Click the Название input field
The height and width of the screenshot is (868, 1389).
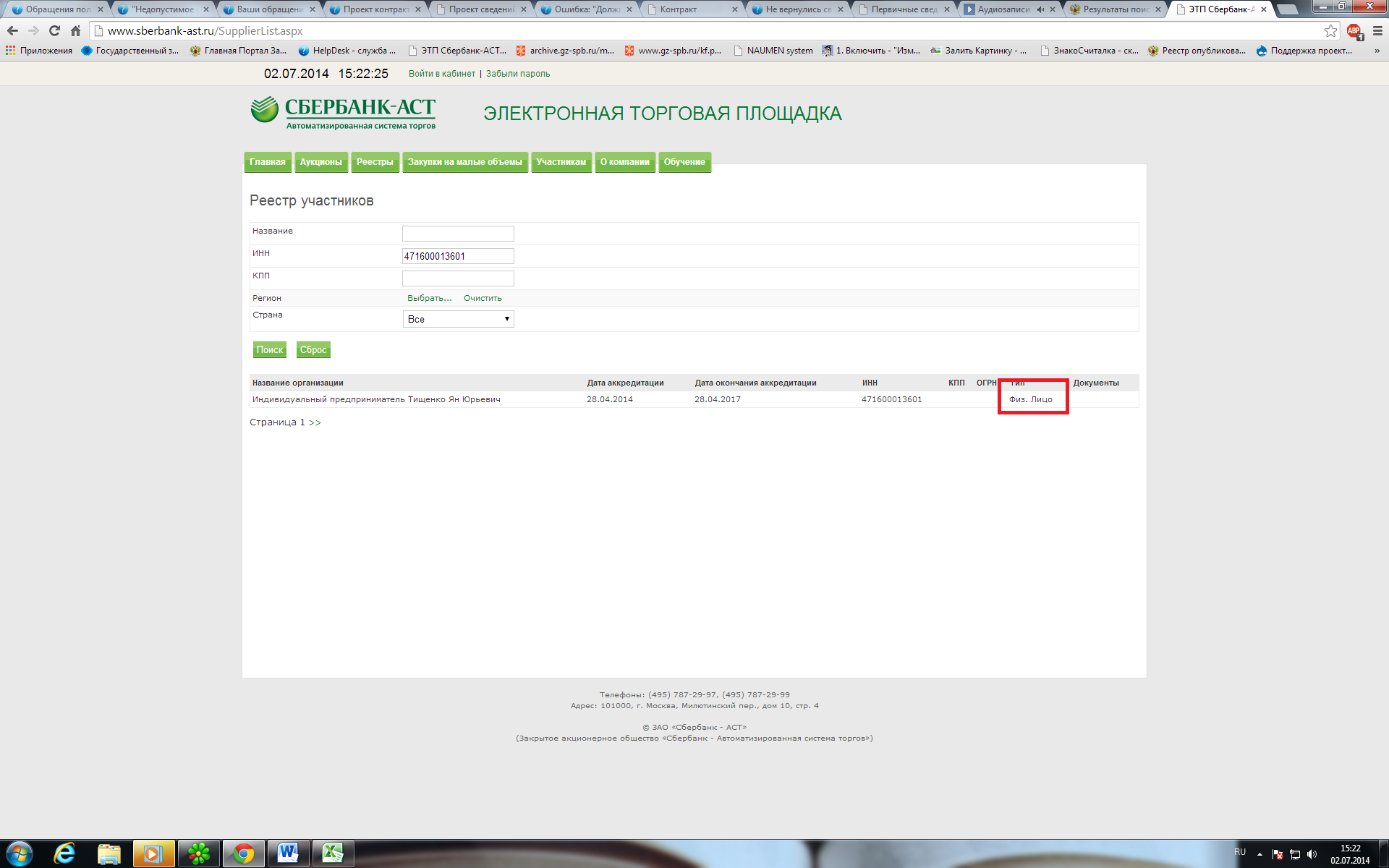pyautogui.click(x=458, y=234)
